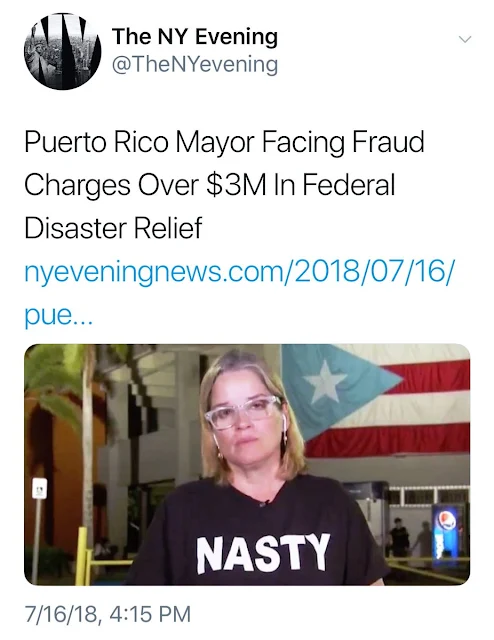Image resolution: width=494 pixels, height=640 pixels.
Task: Tap the 'Disaster Relief' line of tweet
Action: (x=113, y=228)
